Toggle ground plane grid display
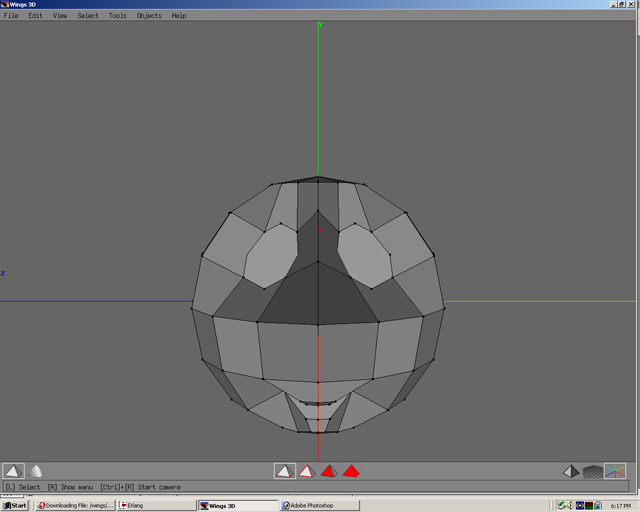The image size is (640, 512). (593, 471)
